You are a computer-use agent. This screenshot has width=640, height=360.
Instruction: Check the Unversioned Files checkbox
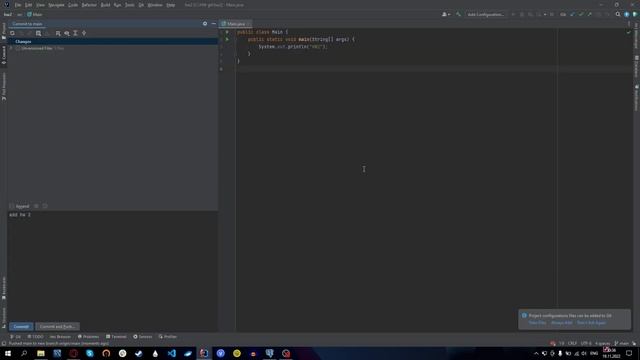pyautogui.click(x=18, y=49)
